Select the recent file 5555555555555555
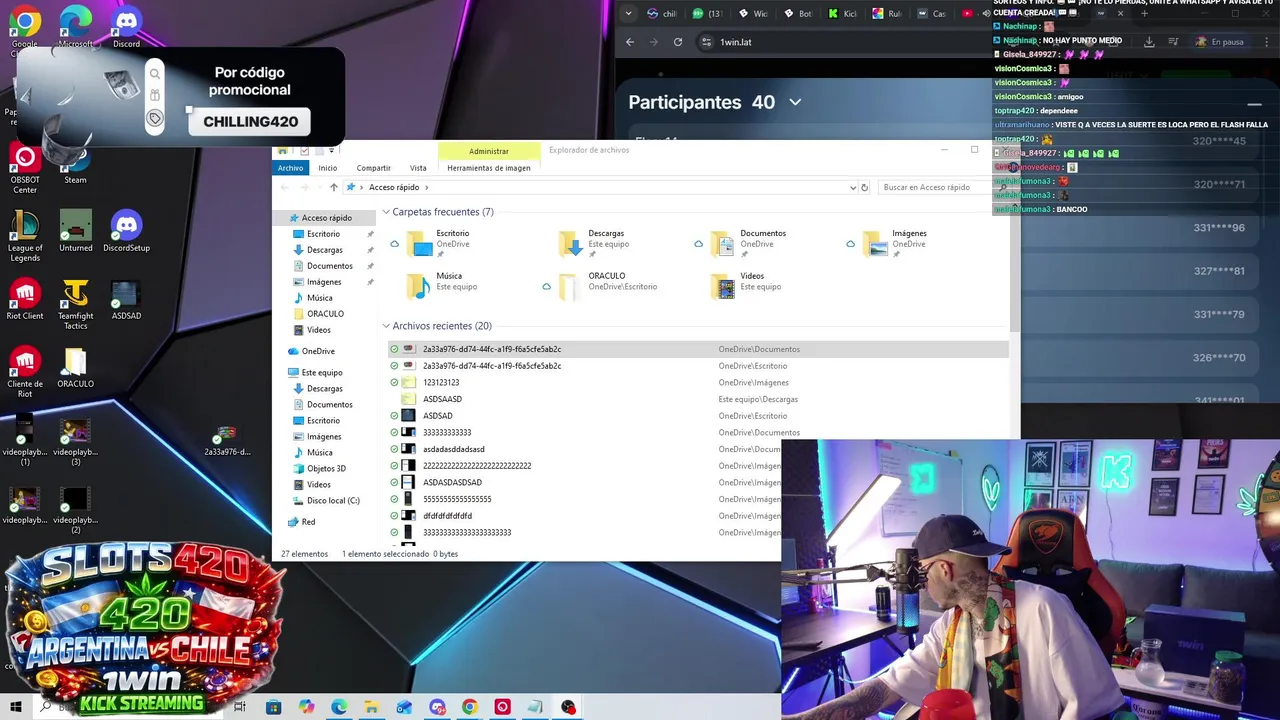This screenshot has height=720, width=1280. pos(585,499)
